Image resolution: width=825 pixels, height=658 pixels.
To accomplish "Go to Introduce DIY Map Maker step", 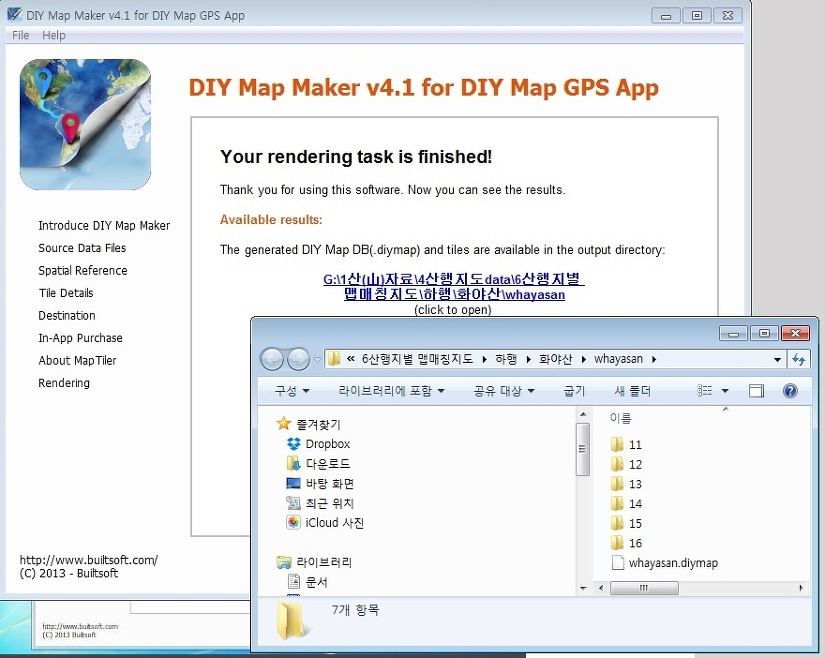I will coord(104,226).
